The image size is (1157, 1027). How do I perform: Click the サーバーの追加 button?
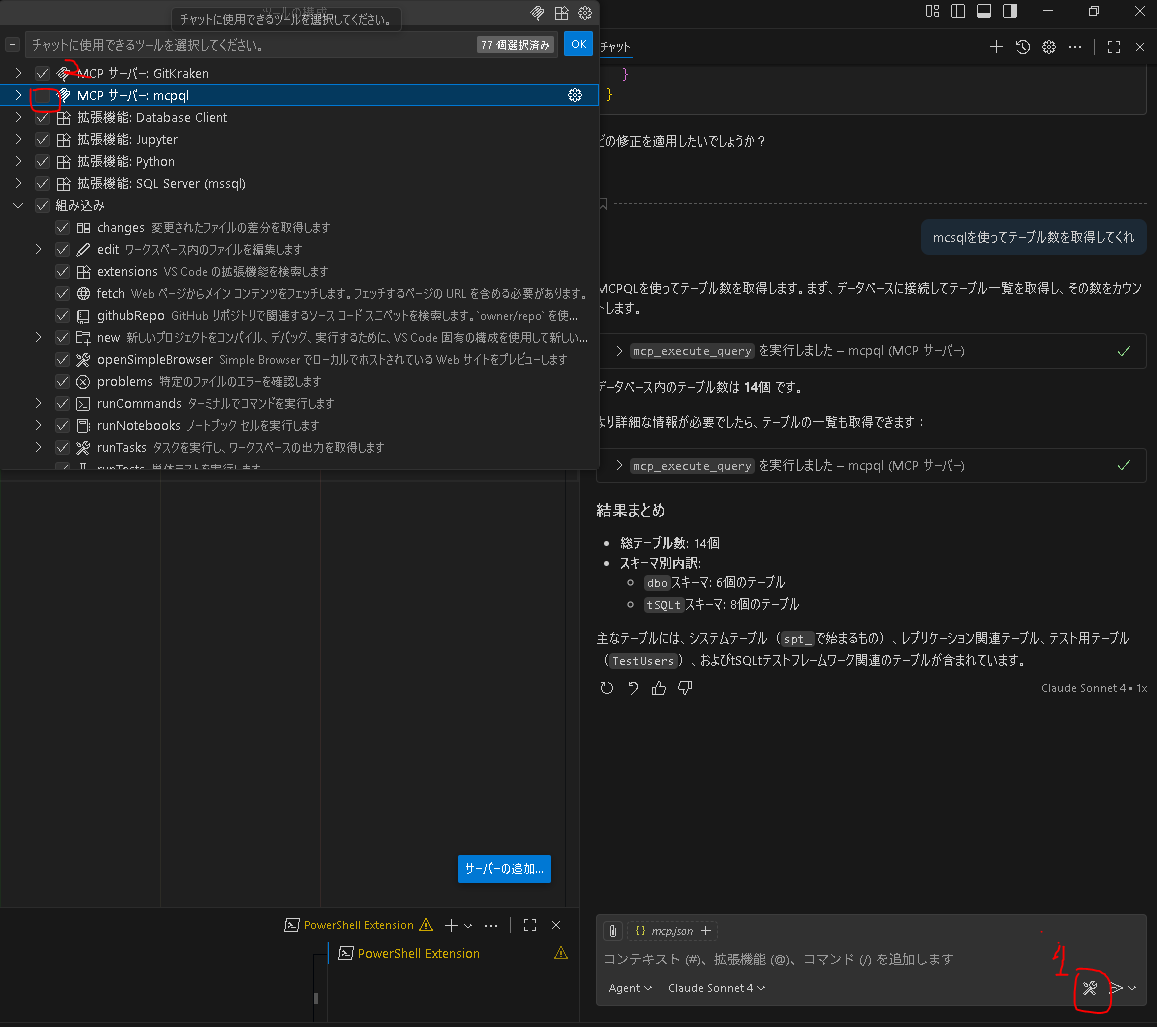coord(504,868)
